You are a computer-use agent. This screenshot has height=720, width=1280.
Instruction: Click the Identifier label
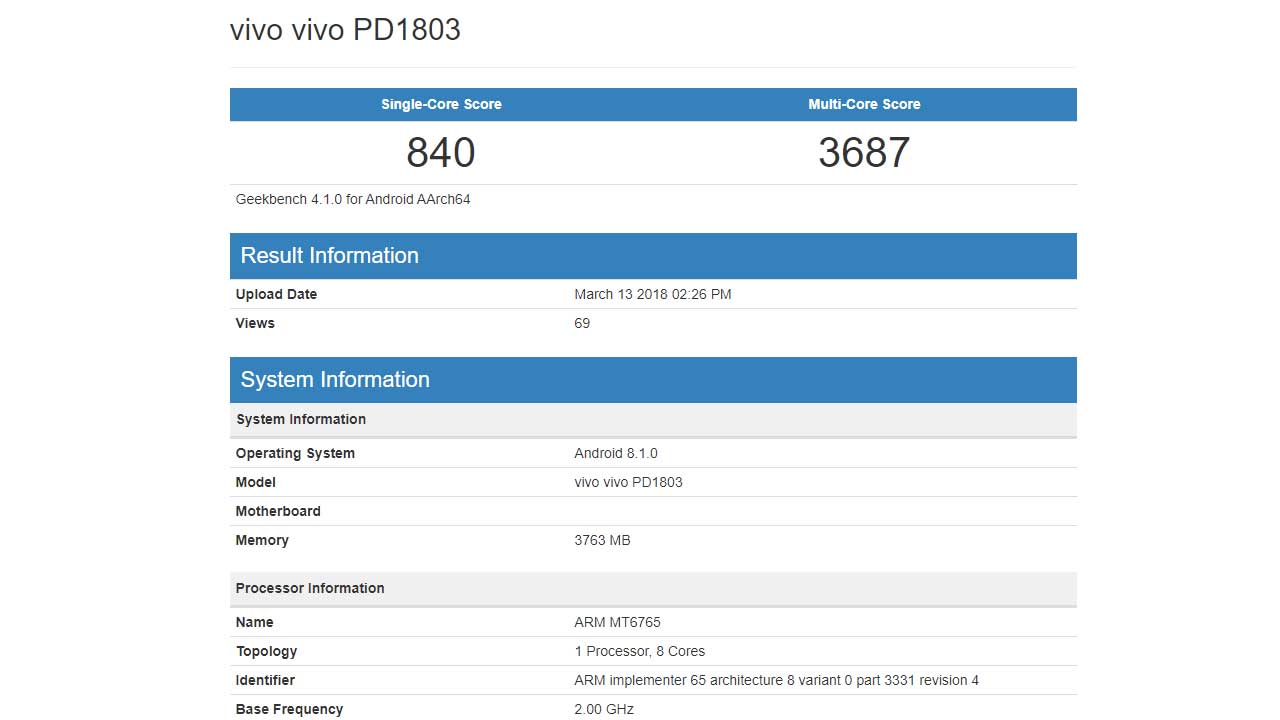(265, 680)
